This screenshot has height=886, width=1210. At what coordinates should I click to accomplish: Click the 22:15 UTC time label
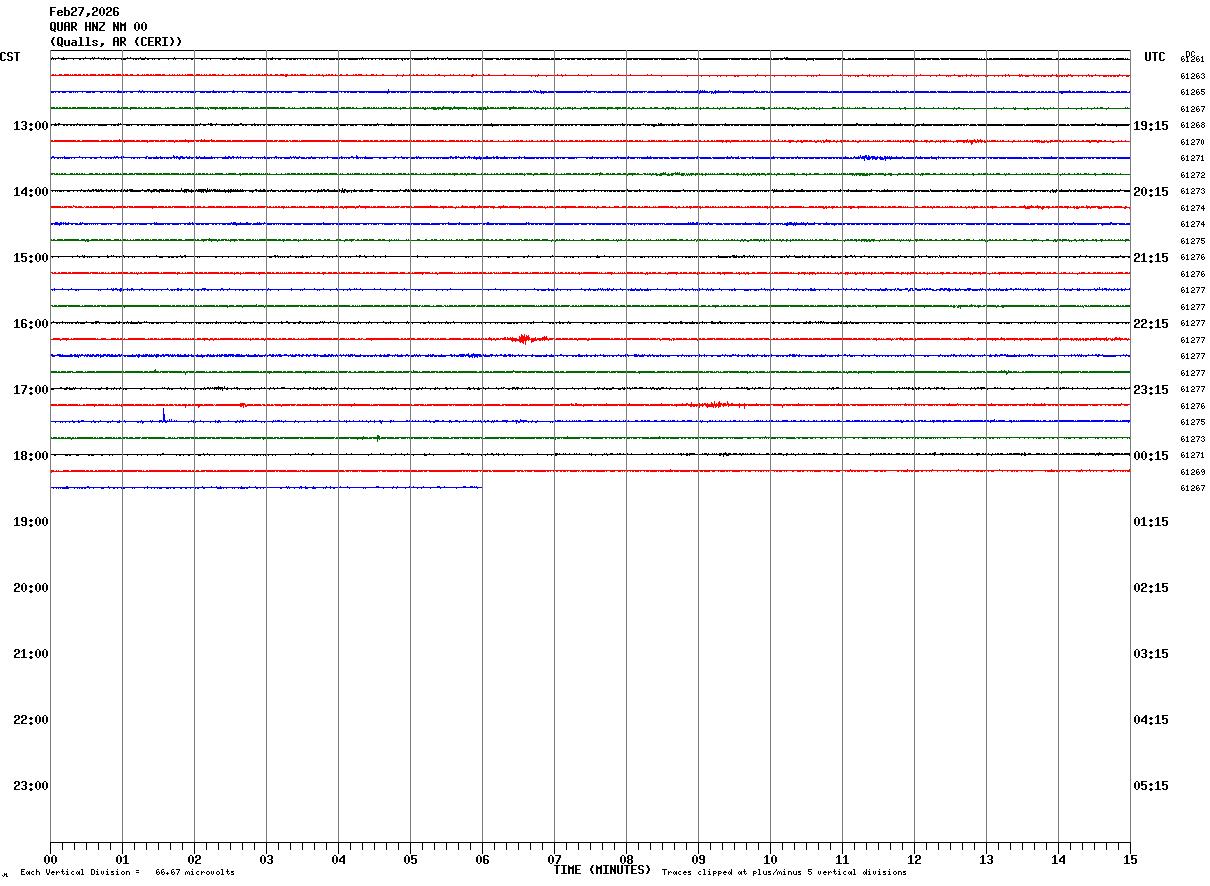[1151, 324]
